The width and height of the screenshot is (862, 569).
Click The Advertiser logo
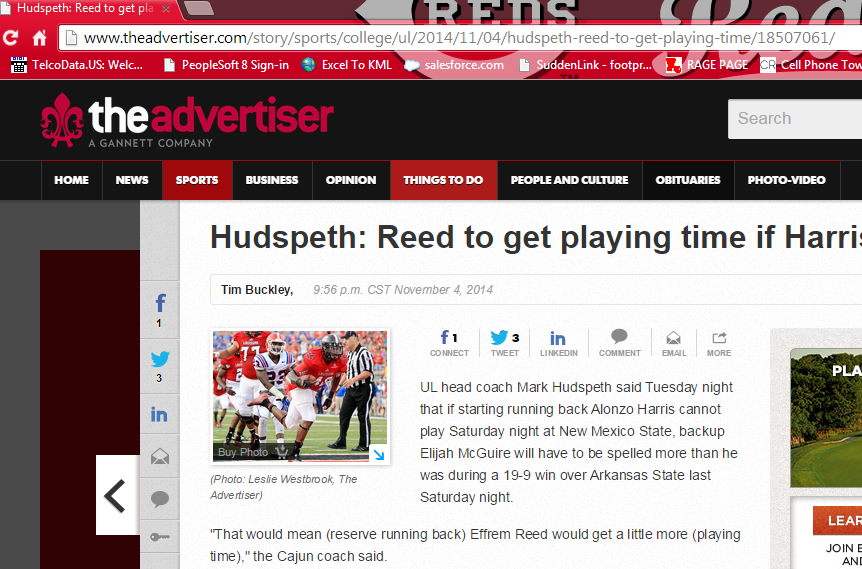coord(187,120)
